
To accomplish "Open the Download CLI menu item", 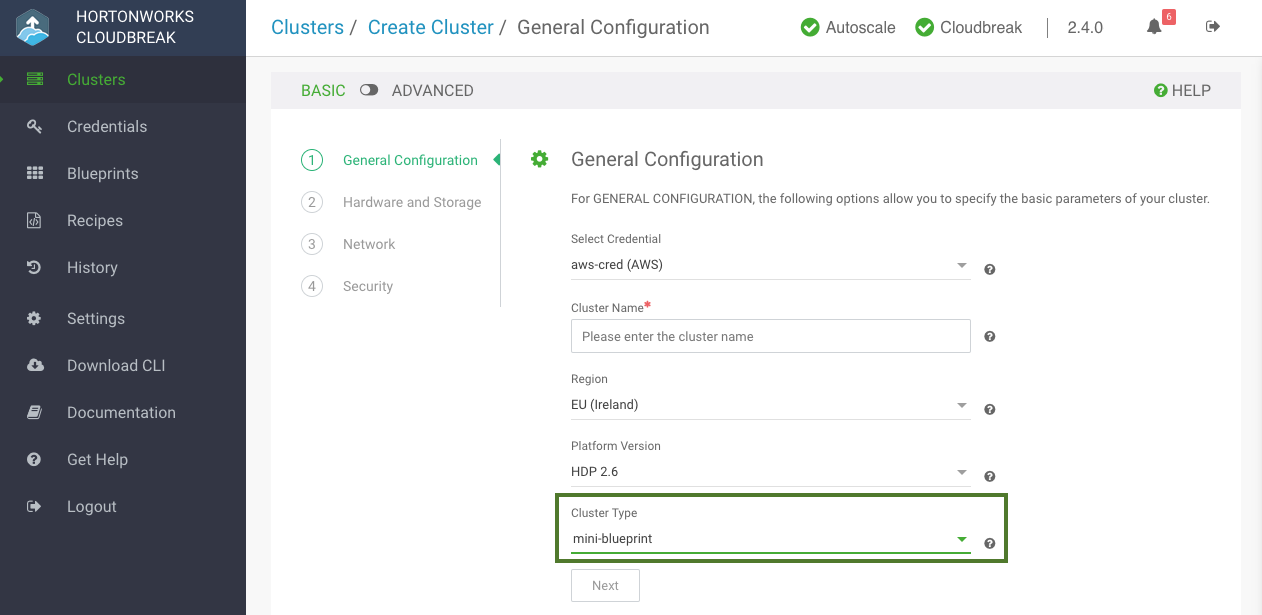I will (123, 365).
